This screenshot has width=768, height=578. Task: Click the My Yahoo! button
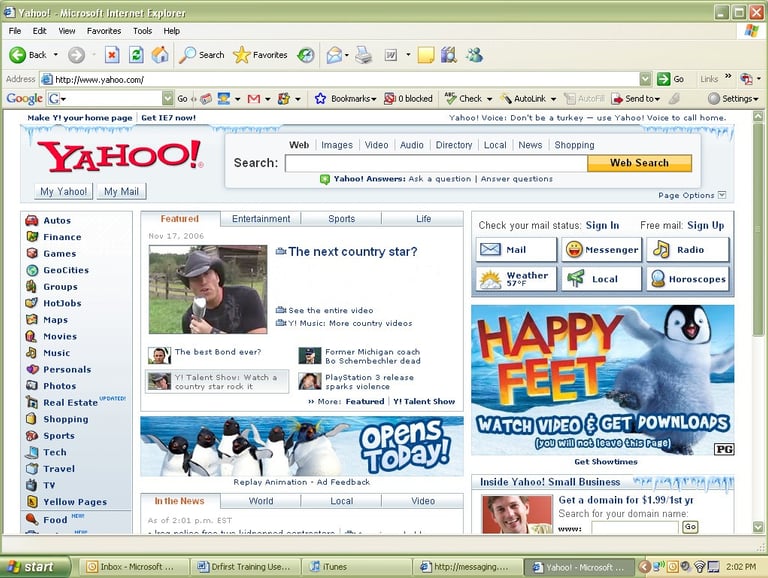point(64,192)
